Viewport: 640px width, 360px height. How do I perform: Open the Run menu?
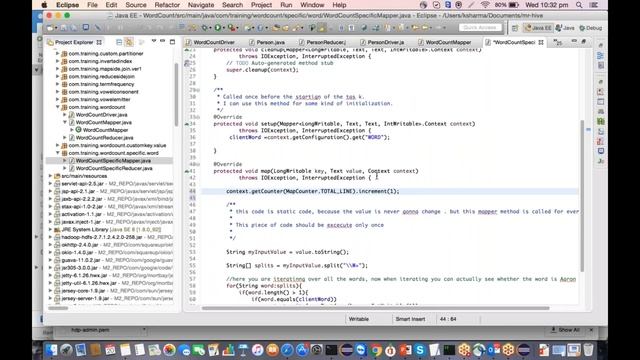(286, 5)
